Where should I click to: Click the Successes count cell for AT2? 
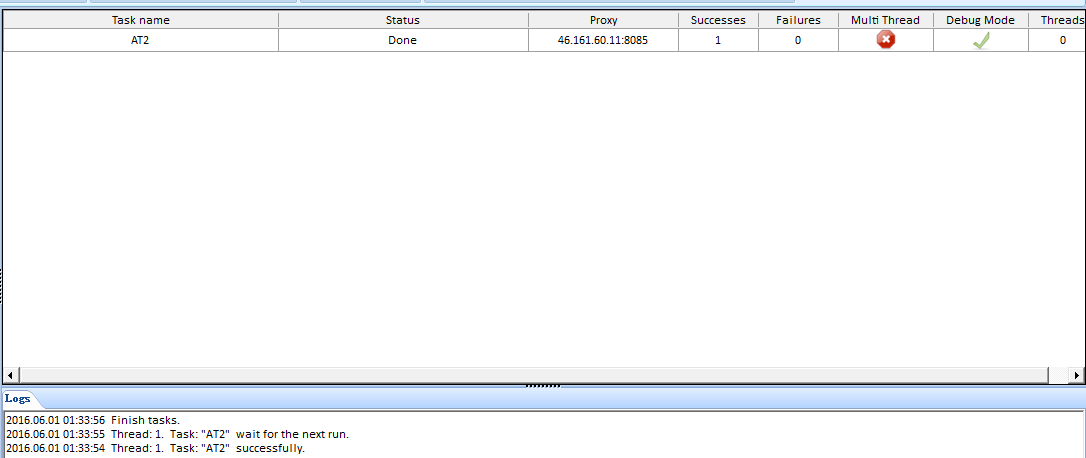click(x=718, y=40)
